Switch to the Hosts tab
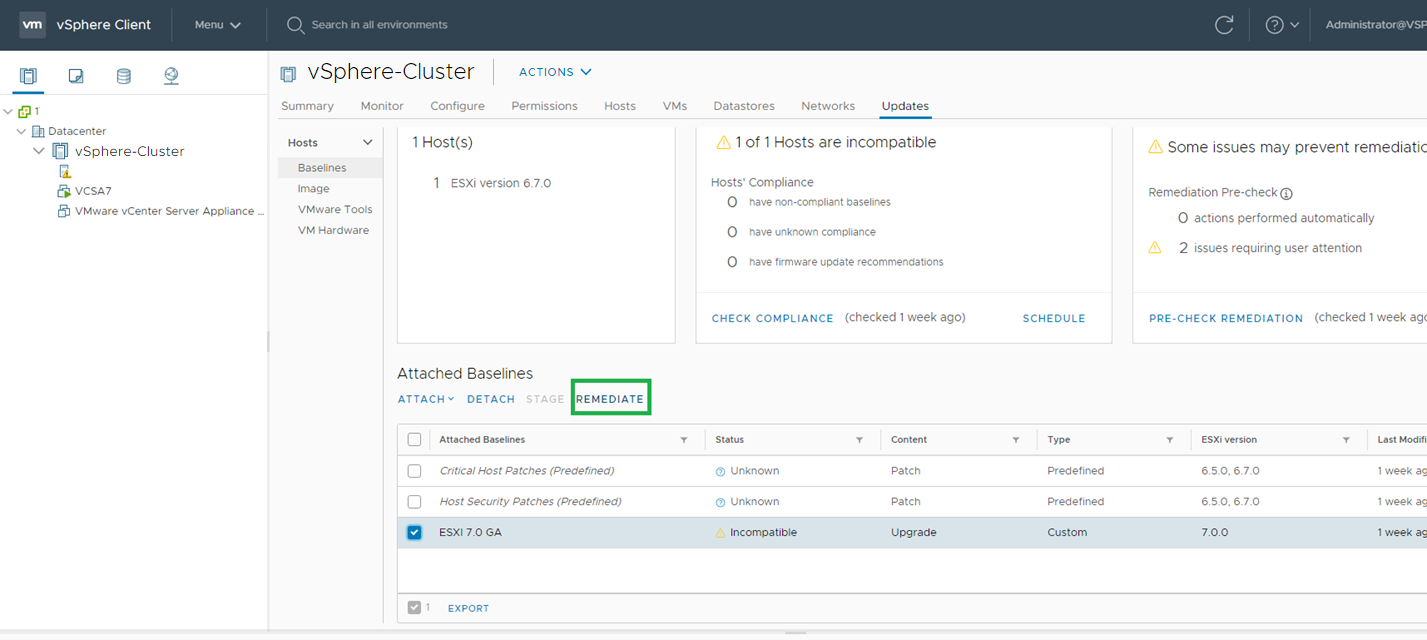 tap(620, 106)
